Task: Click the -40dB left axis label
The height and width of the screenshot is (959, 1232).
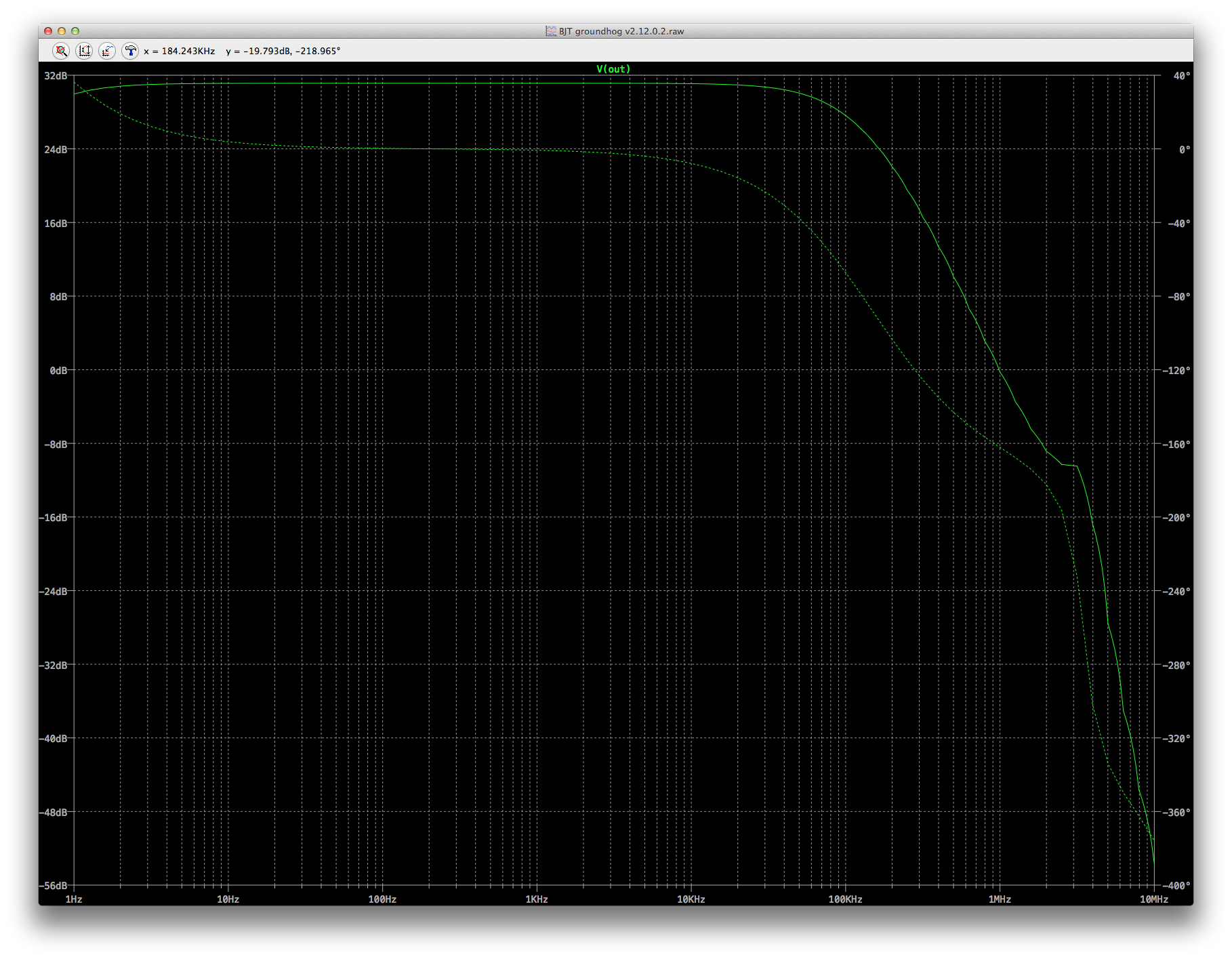Action: 54,739
